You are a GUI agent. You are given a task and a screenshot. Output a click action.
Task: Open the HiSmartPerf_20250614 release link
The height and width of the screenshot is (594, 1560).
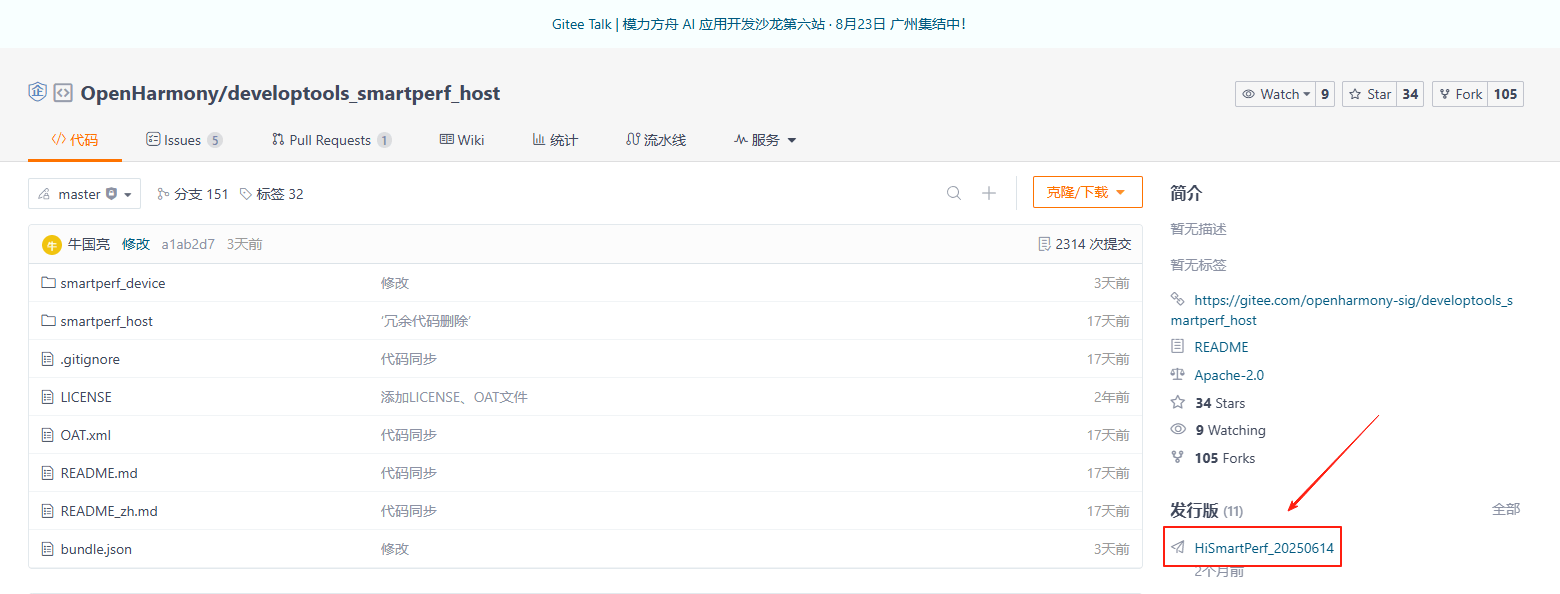pyautogui.click(x=1264, y=548)
